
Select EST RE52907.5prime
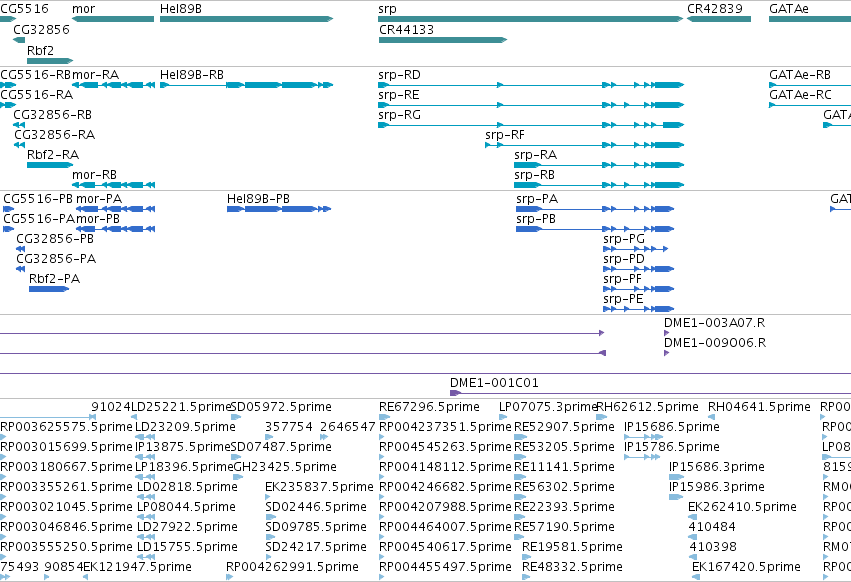tap(564, 427)
